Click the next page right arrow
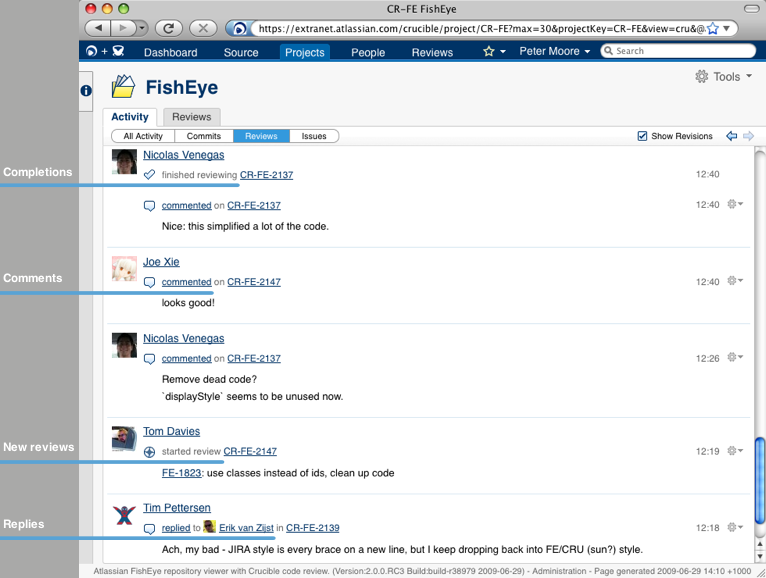766x578 pixels. click(748, 136)
